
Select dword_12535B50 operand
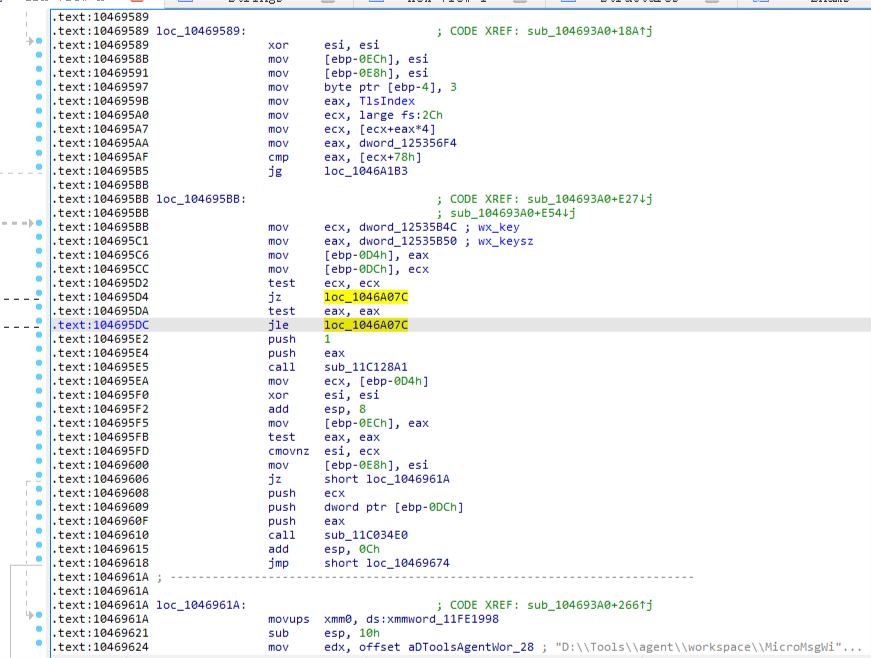pyautogui.click(x=408, y=241)
